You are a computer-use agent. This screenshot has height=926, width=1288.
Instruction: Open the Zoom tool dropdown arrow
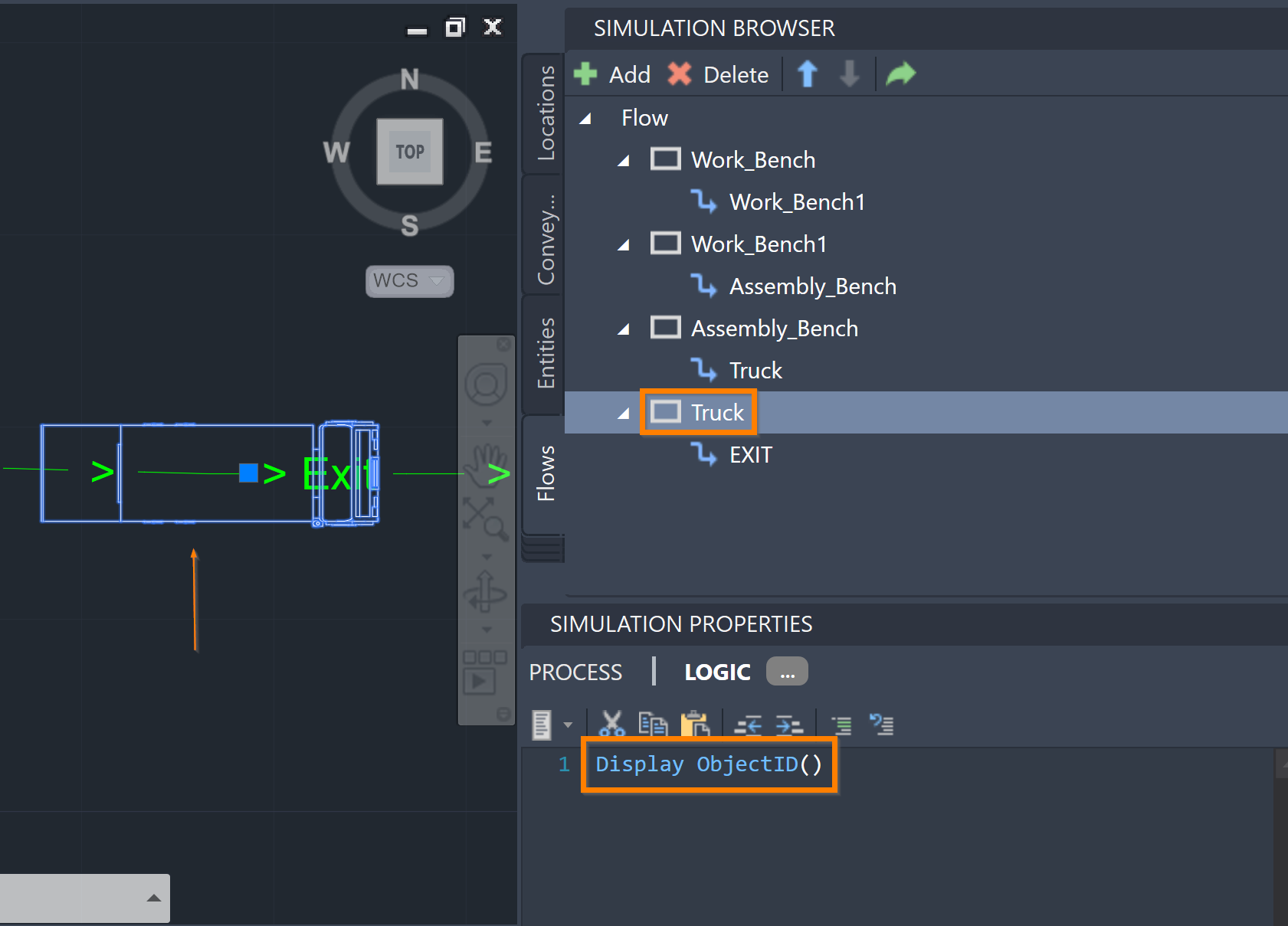(487, 557)
